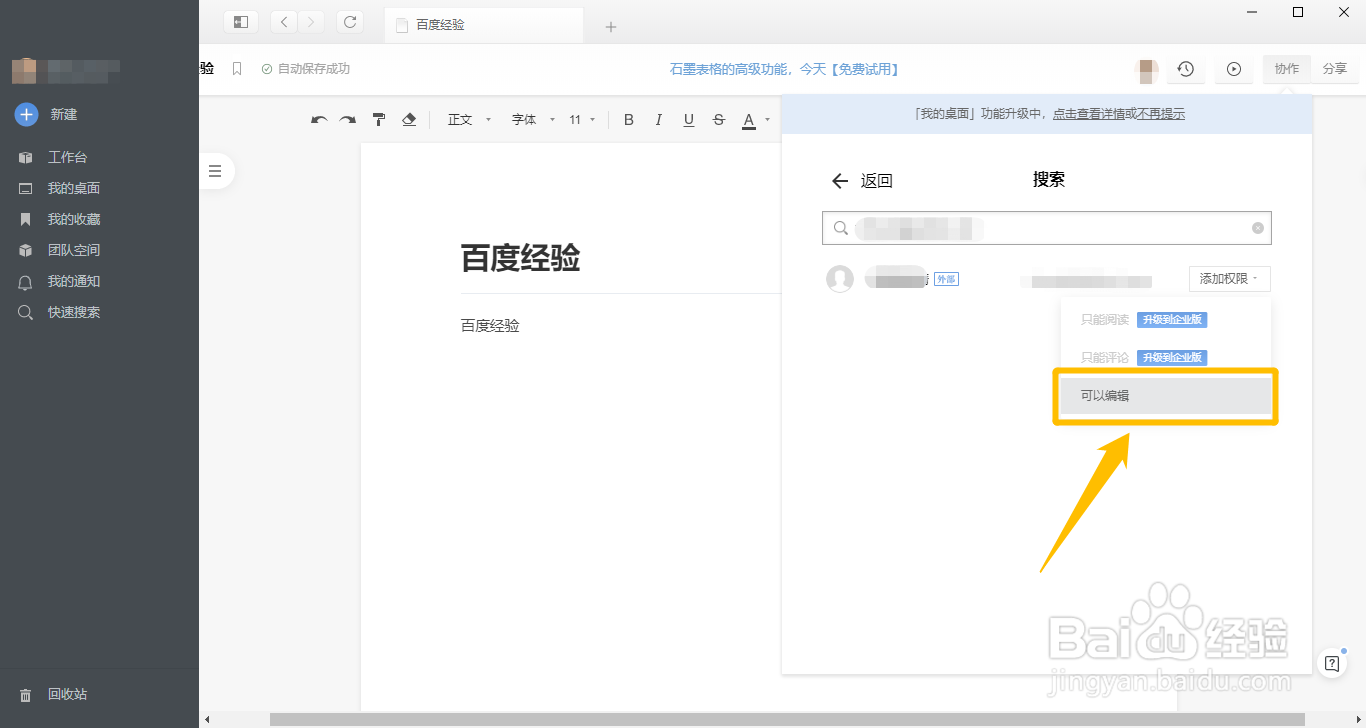Open 快速搜索 quick search
The height and width of the screenshot is (728, 1366).
click(73, 312)
